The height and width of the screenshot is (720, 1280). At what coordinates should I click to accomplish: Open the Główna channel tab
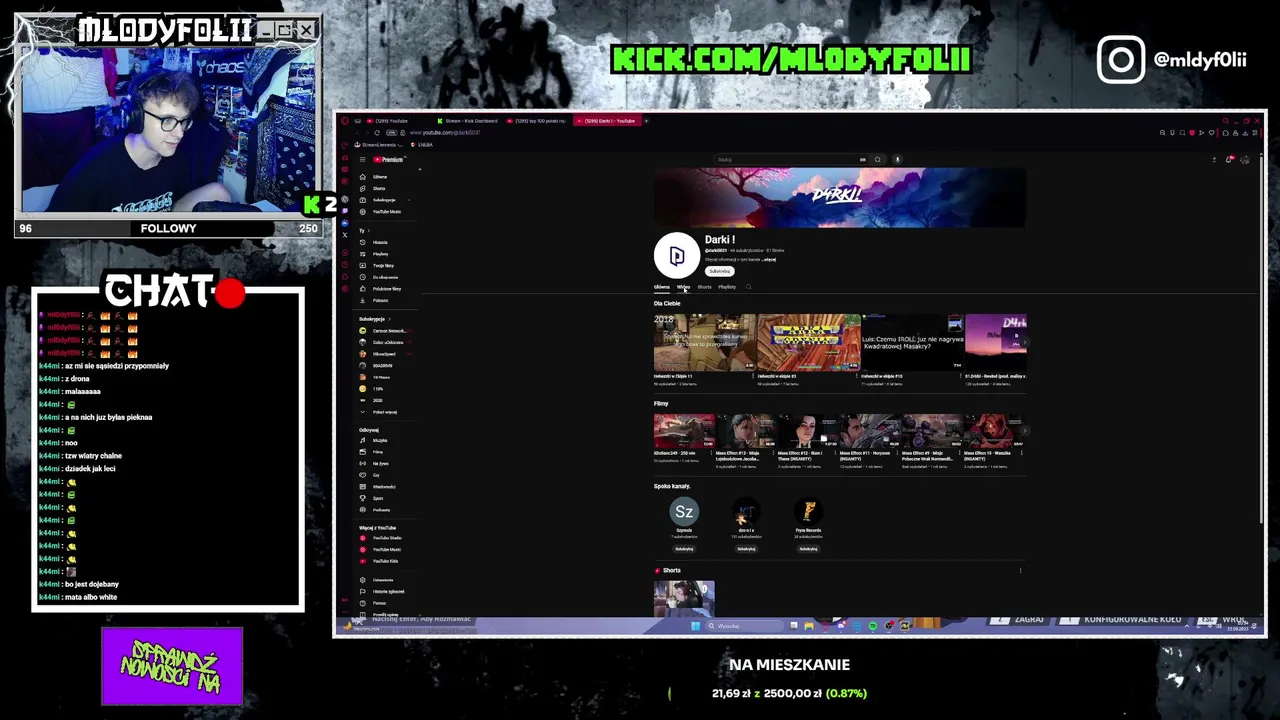pyautogui.click(x=662, y=287)
